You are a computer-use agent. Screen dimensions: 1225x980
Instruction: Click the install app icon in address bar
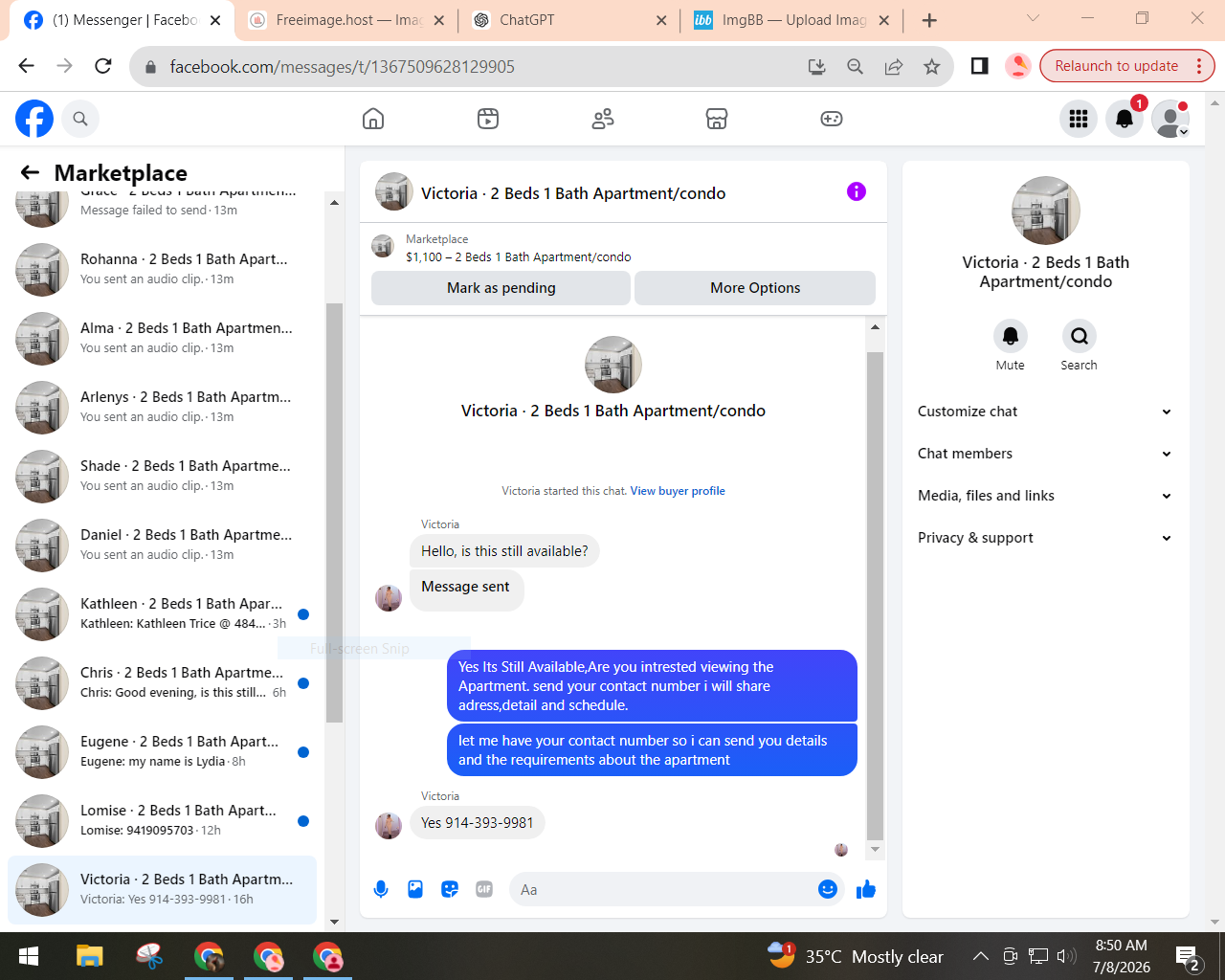pyautogui.click(x=816, y=66)
